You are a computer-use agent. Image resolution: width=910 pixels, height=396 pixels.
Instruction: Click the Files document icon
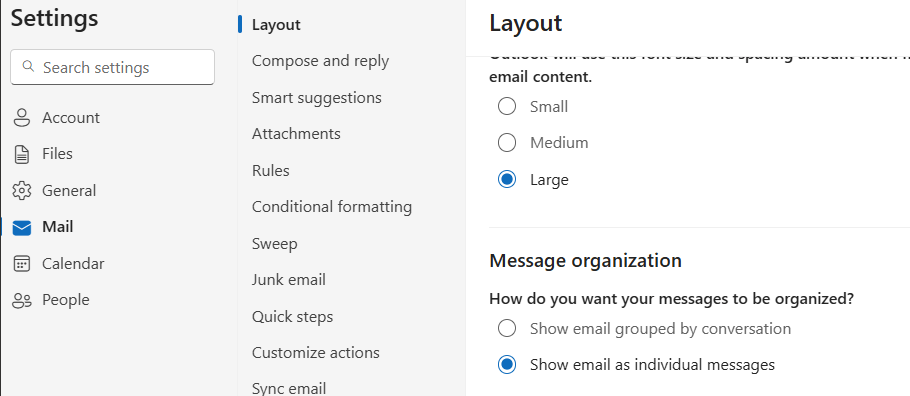[x=21, y=154]
